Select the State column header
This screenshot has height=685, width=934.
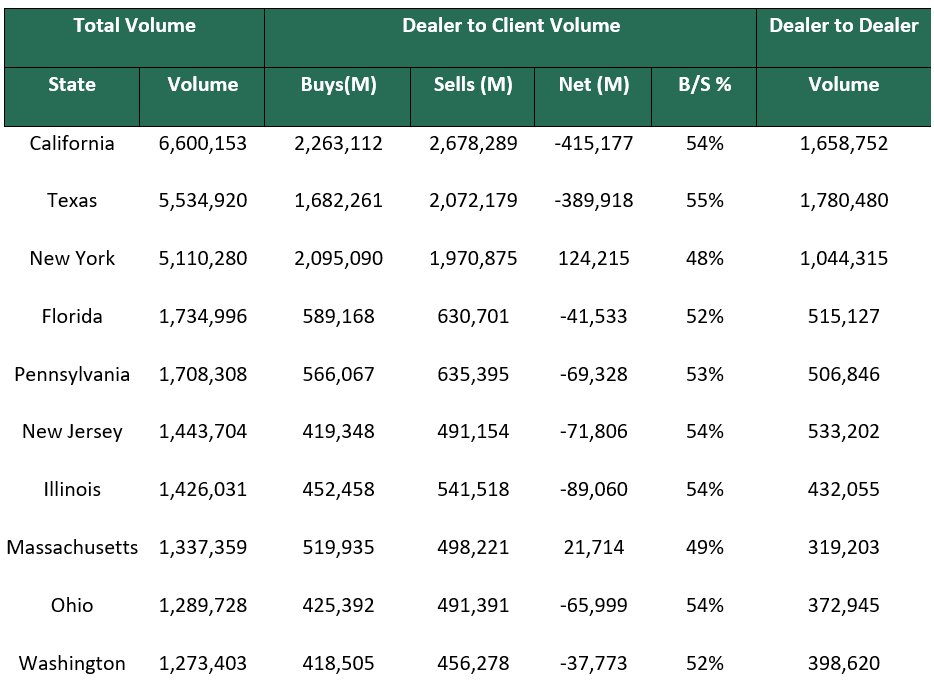pos(72,85)
